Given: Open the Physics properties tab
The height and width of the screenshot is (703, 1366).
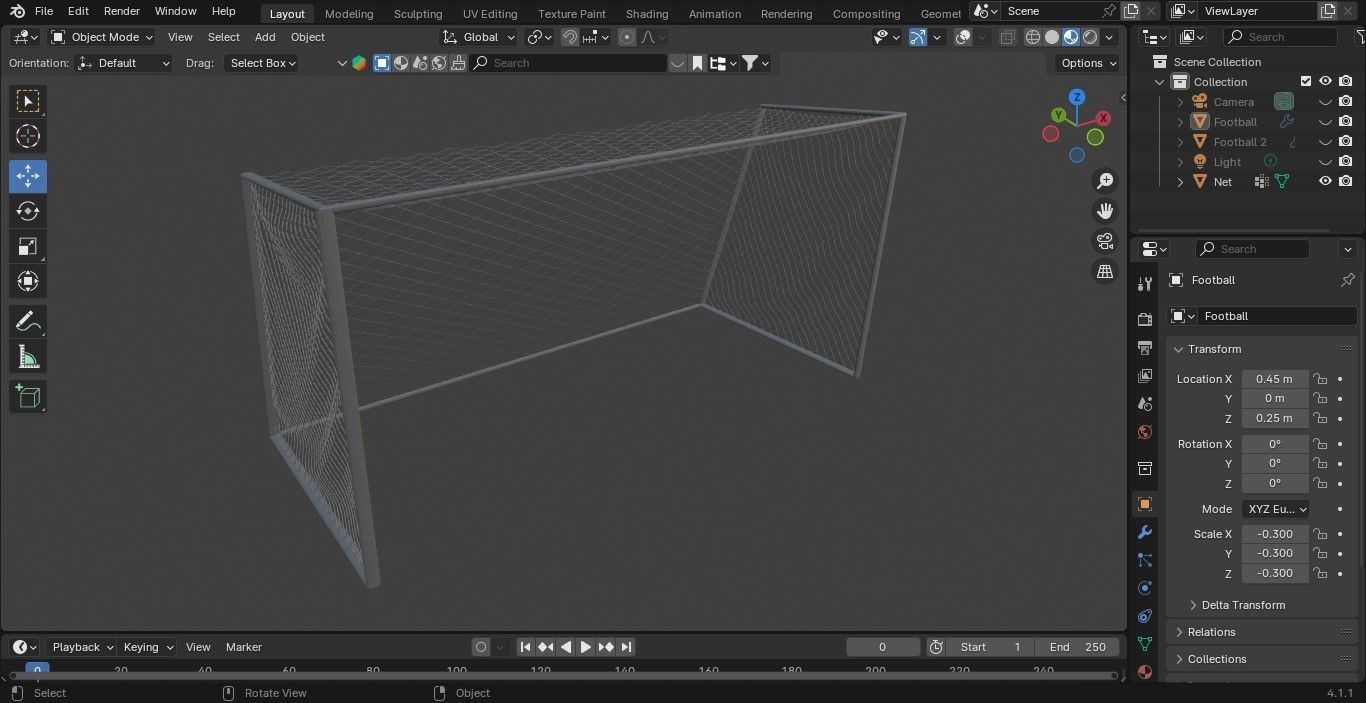Looking at the screenshot, I should pyautogui.click(x=1145, y=588).
